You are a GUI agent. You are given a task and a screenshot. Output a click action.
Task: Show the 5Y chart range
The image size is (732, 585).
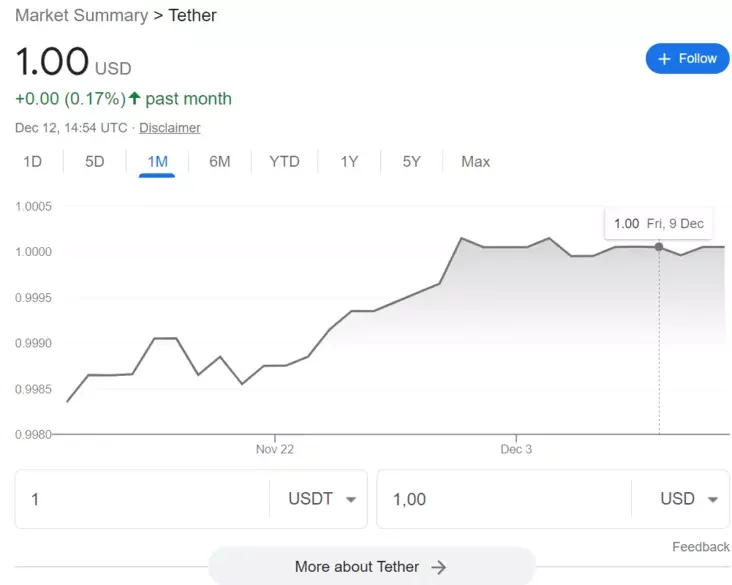click(411, 161)
